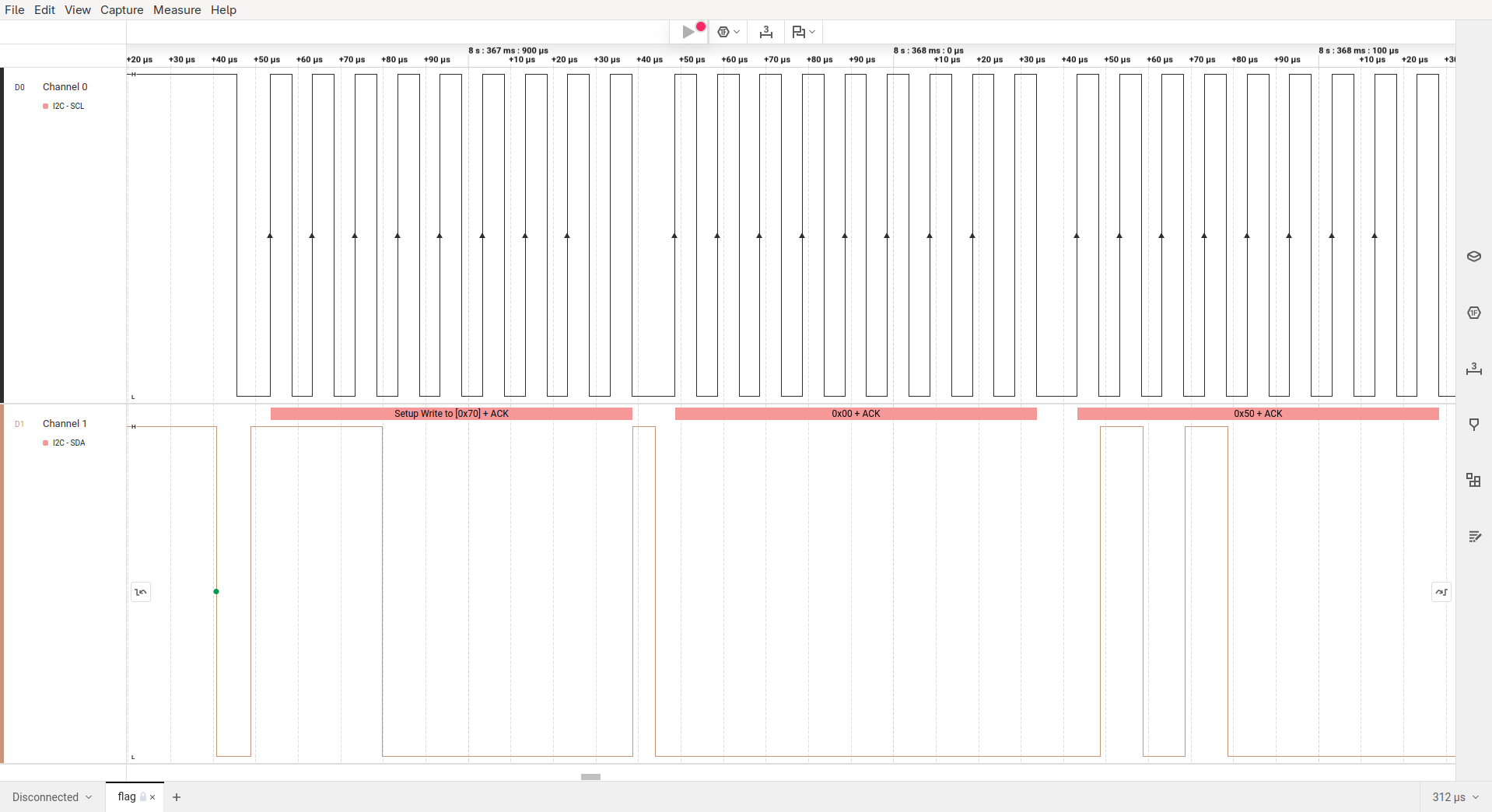Screen dimensions: 1492x812
Task: Open the flag marker dropdown chevron in toolbar
Action: coord(811,32)
